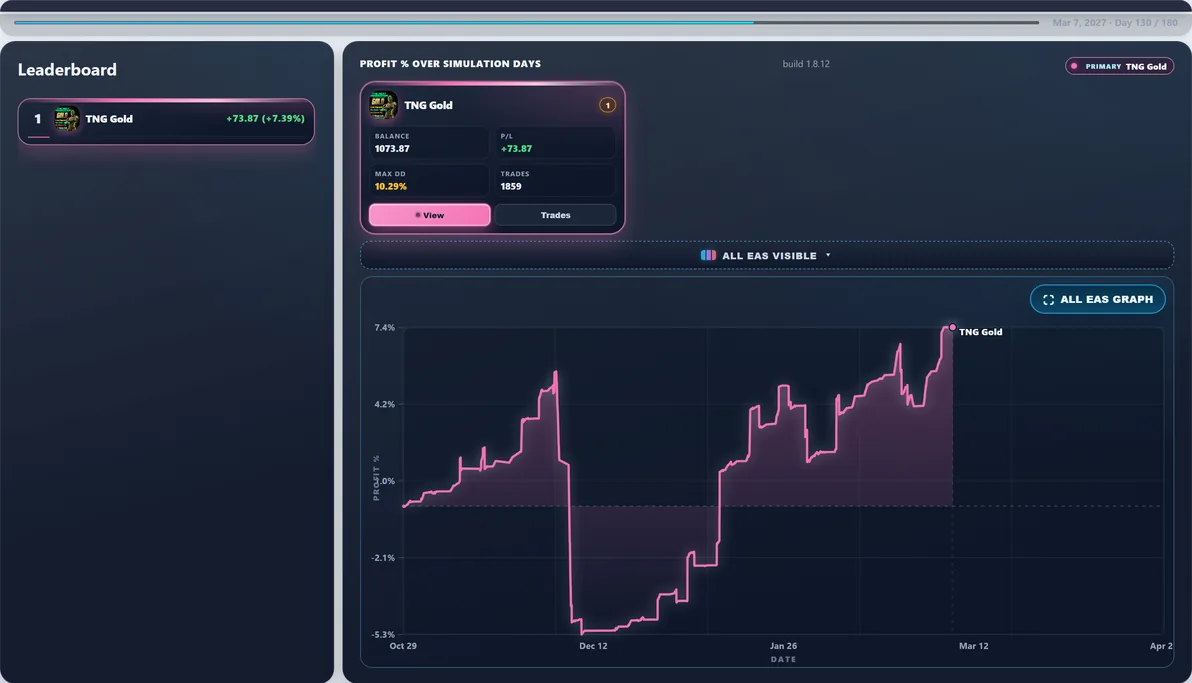Viewport: 1192px width, 683px height.
Task: Click the 4.2% y-axis label
Action: coord(385,405)
